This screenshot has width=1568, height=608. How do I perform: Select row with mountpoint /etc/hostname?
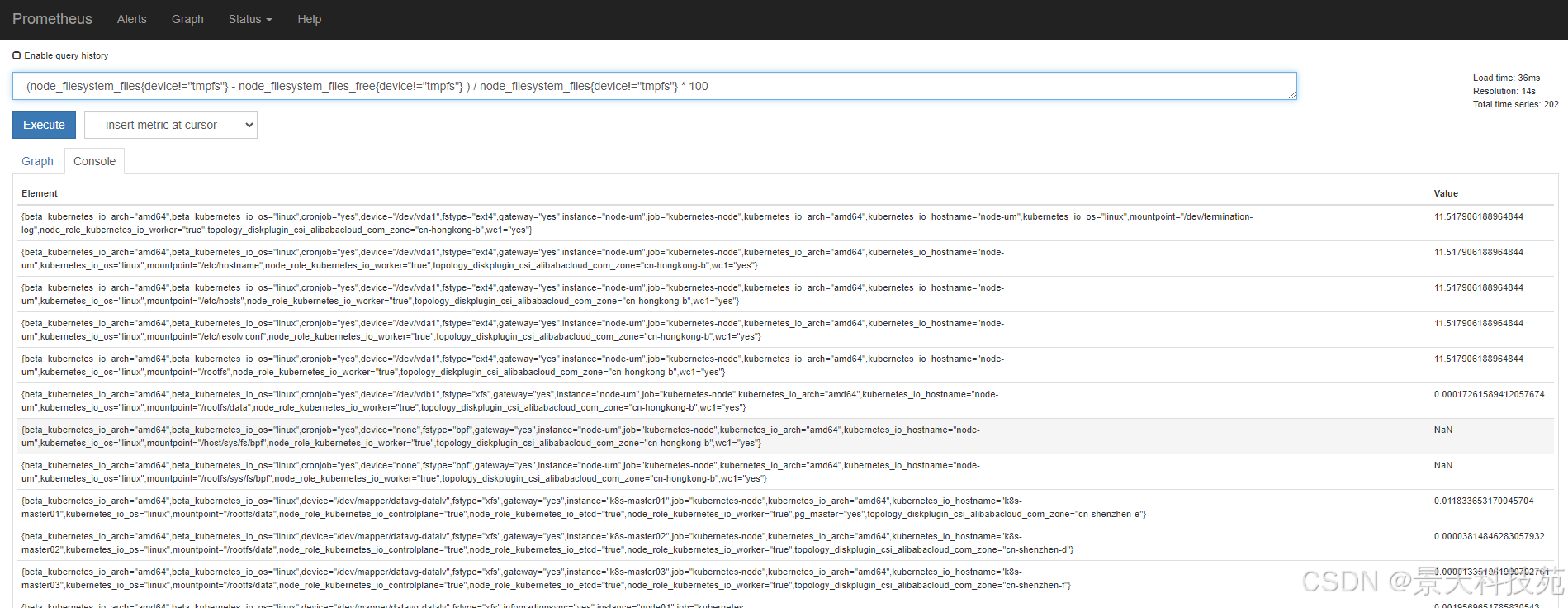[x=785, y=259]
